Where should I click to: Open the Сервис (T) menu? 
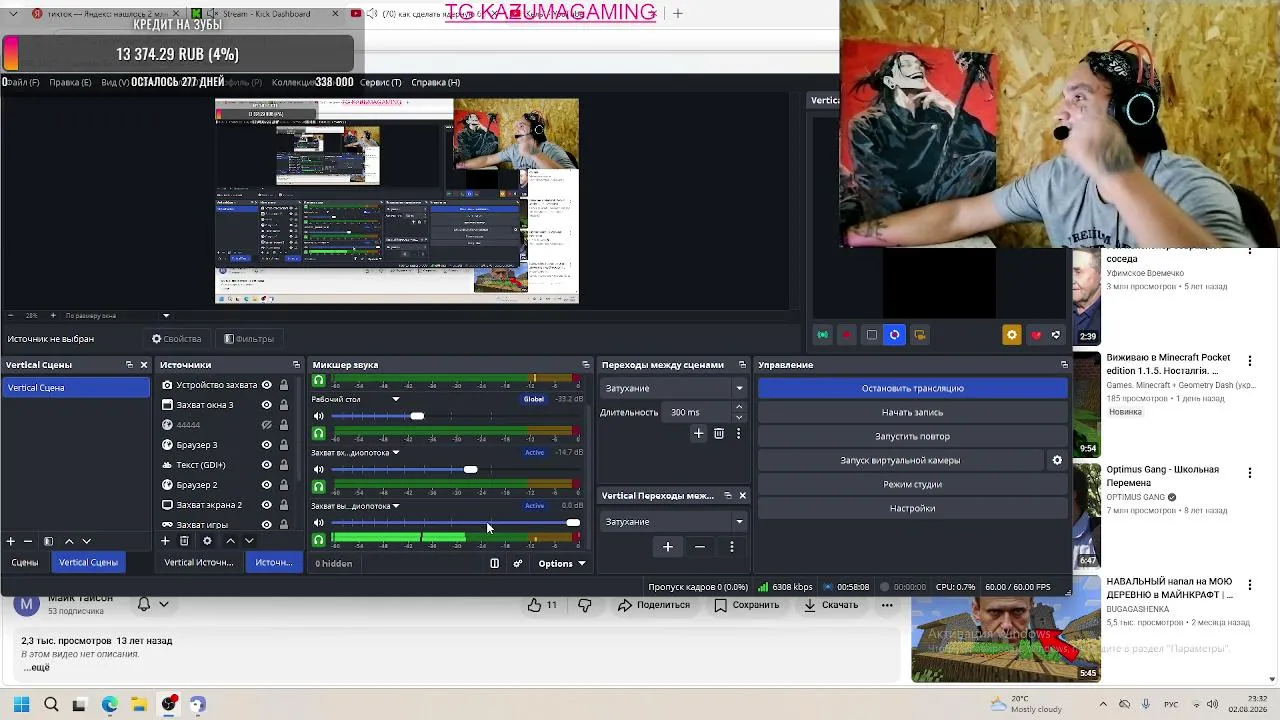coord(380,82)
